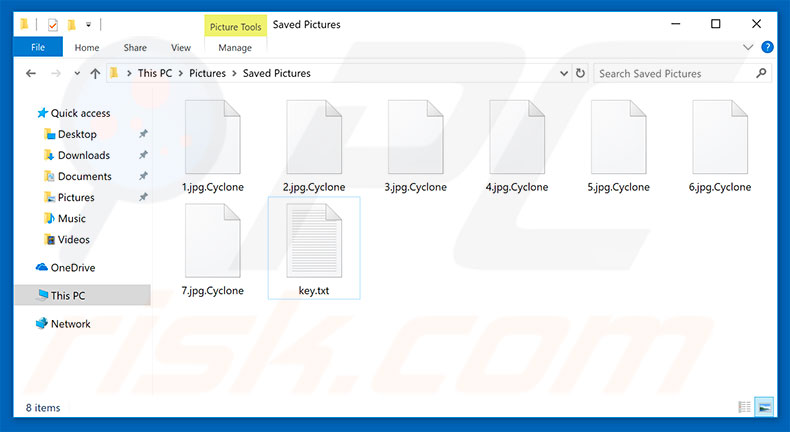Click the Picture Tools contextual tab
This screenshot has height=432, width=790.
coord(235,27)
